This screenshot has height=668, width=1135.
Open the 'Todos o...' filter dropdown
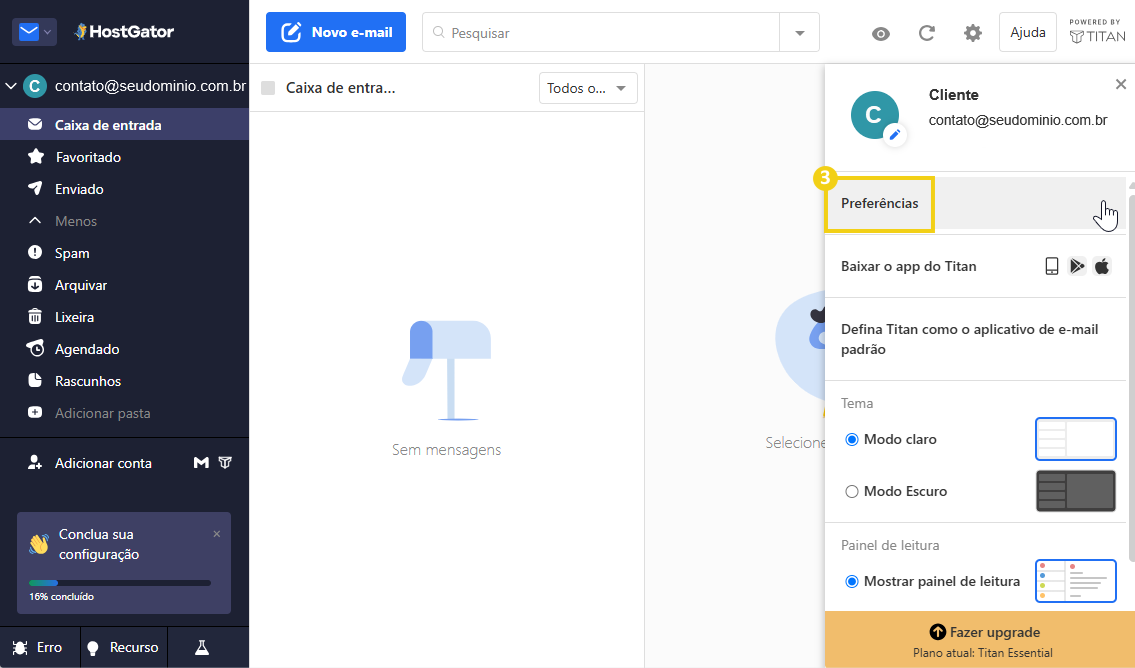[x=588, y=87]
